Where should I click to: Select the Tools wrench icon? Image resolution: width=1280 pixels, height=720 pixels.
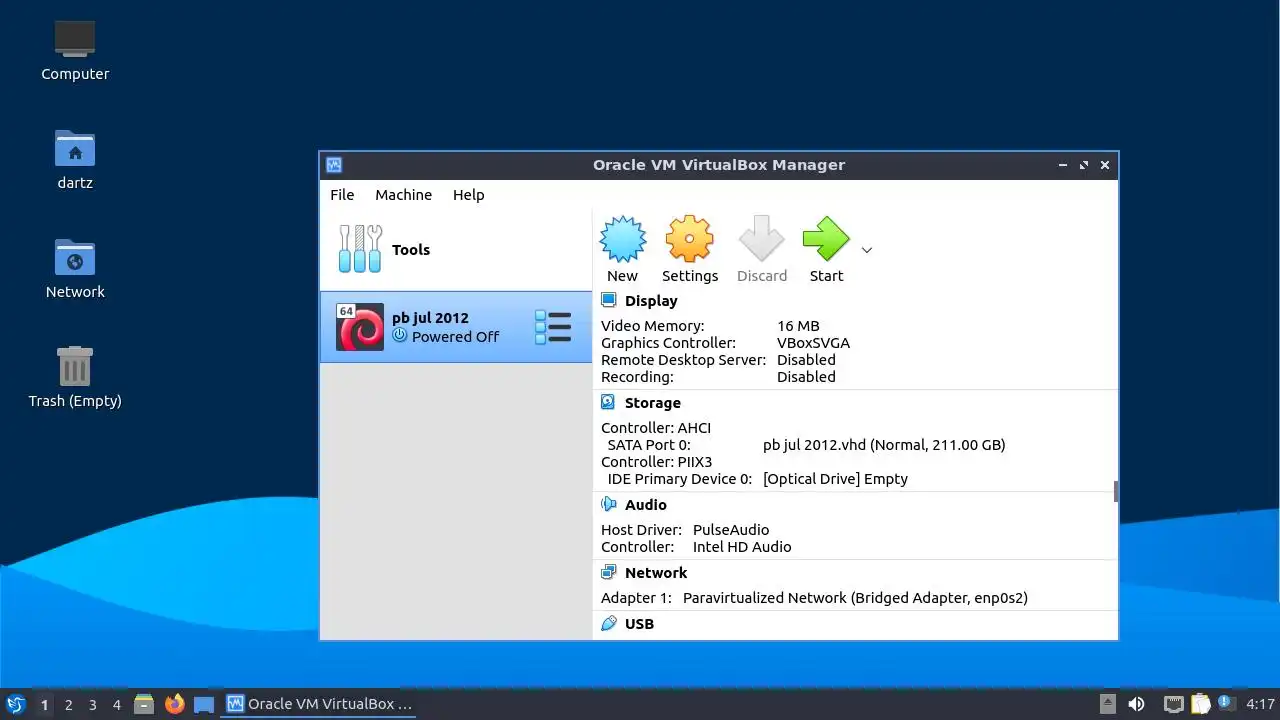click(360, 249)
